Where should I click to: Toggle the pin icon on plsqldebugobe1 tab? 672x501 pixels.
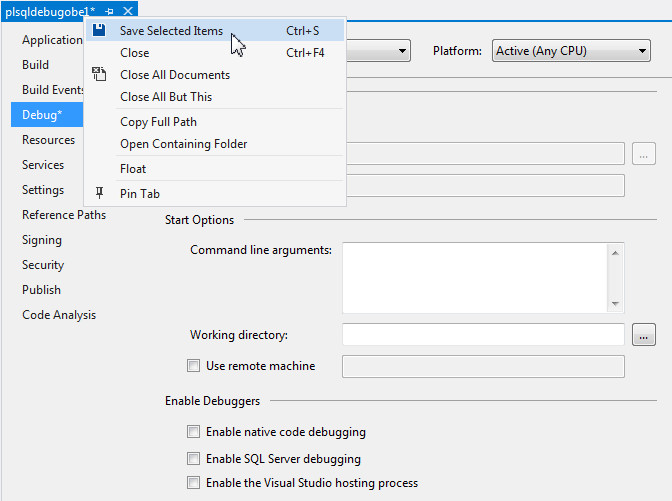tap(109, 12)
